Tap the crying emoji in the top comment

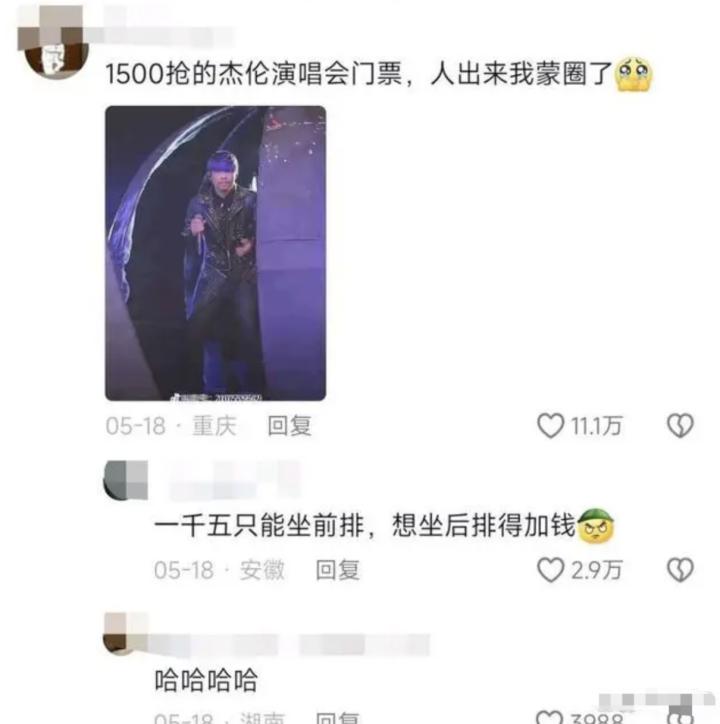633,74
